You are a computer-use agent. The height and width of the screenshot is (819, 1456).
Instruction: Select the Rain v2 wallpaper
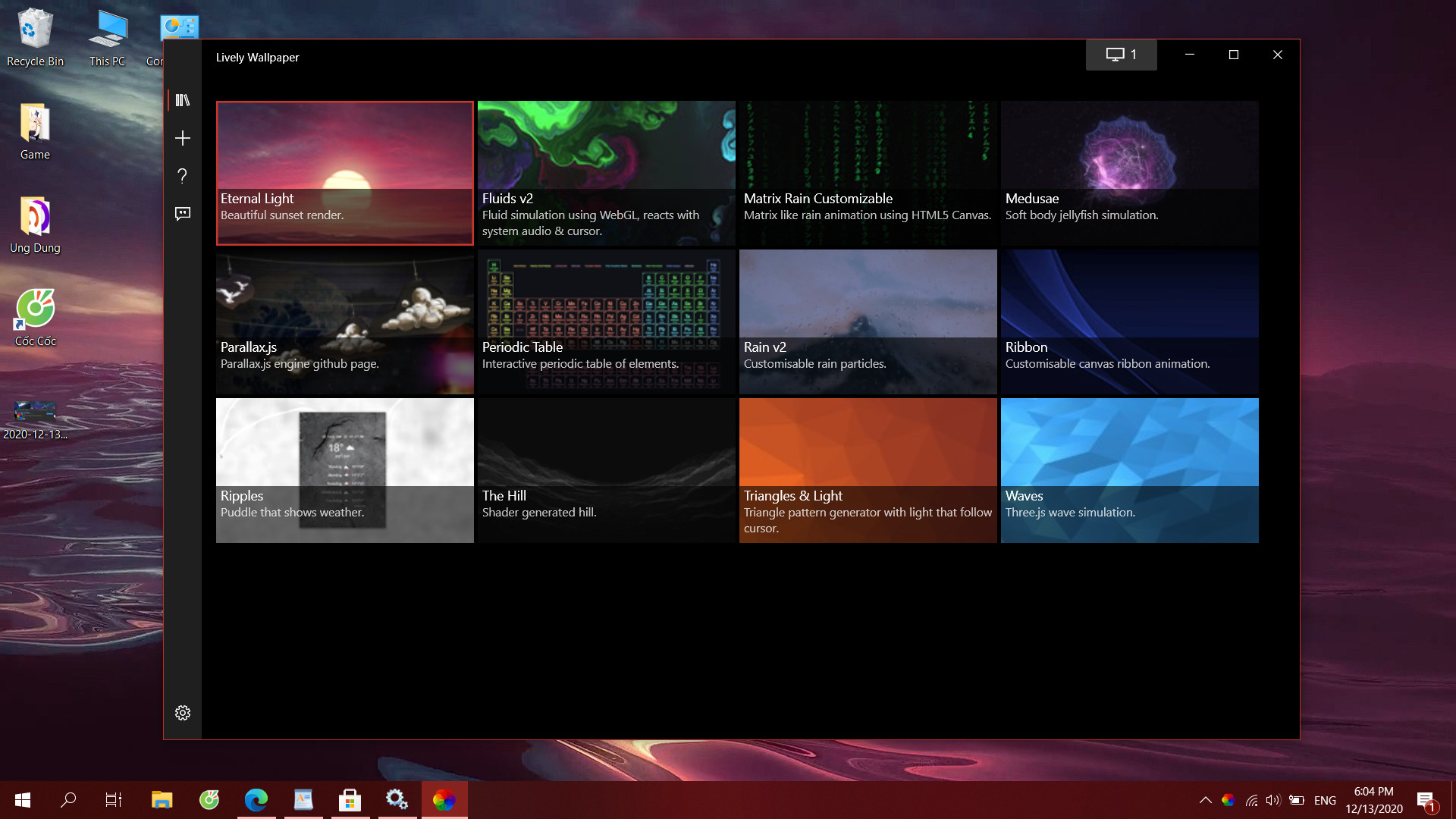click(x=867, y=320)
